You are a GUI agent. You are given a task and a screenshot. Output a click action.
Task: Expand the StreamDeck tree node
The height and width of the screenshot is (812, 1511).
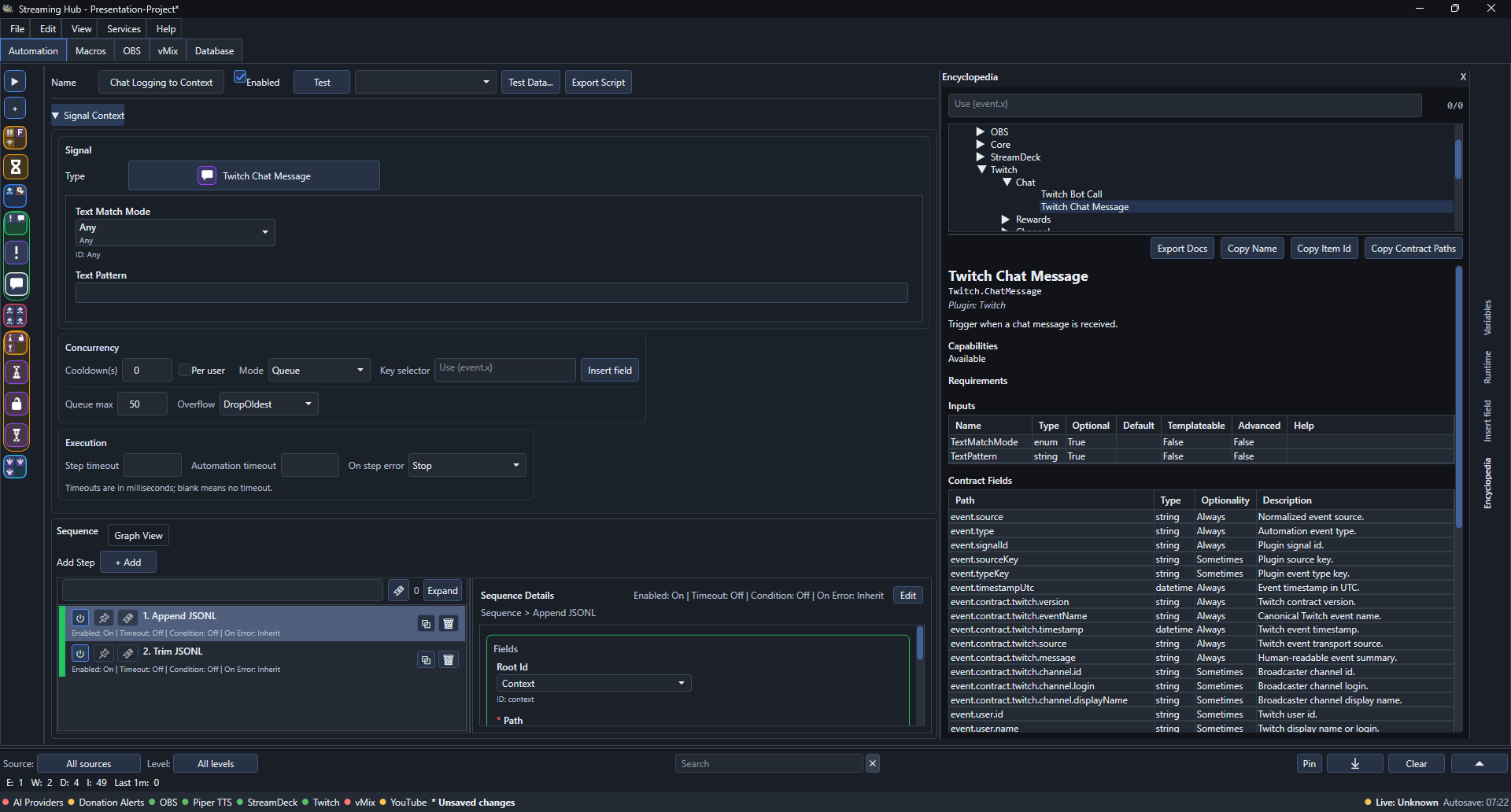click(x=981, y=157)
